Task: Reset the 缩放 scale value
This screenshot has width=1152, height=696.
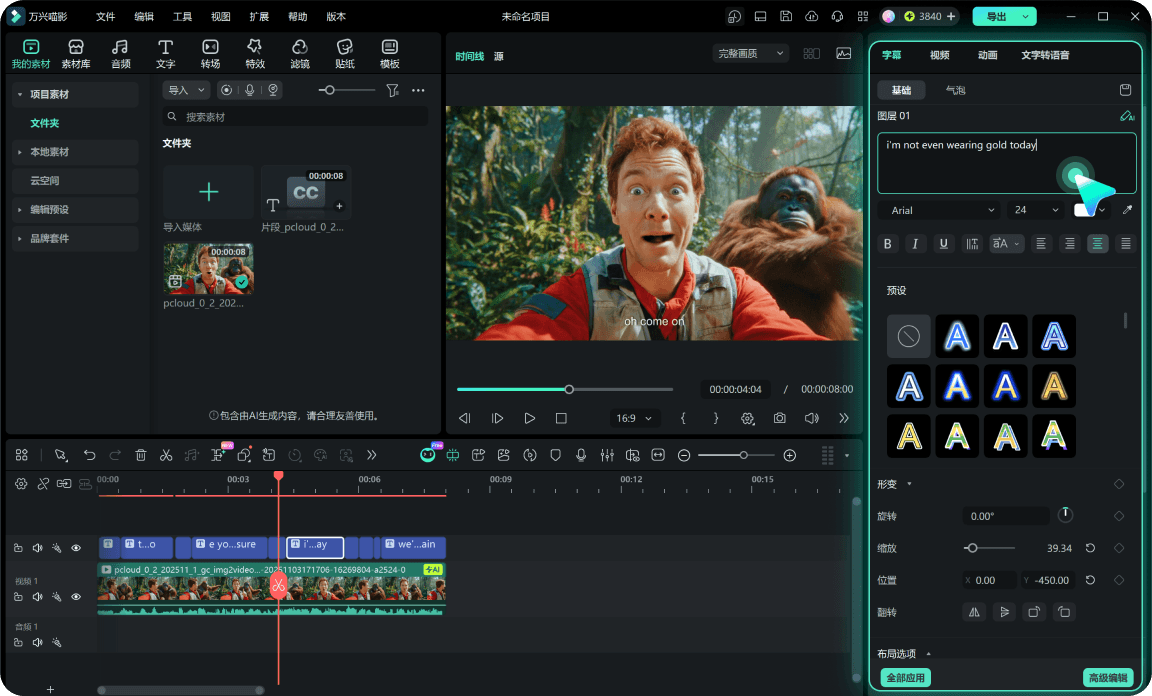Action: tap(1090, 548)
